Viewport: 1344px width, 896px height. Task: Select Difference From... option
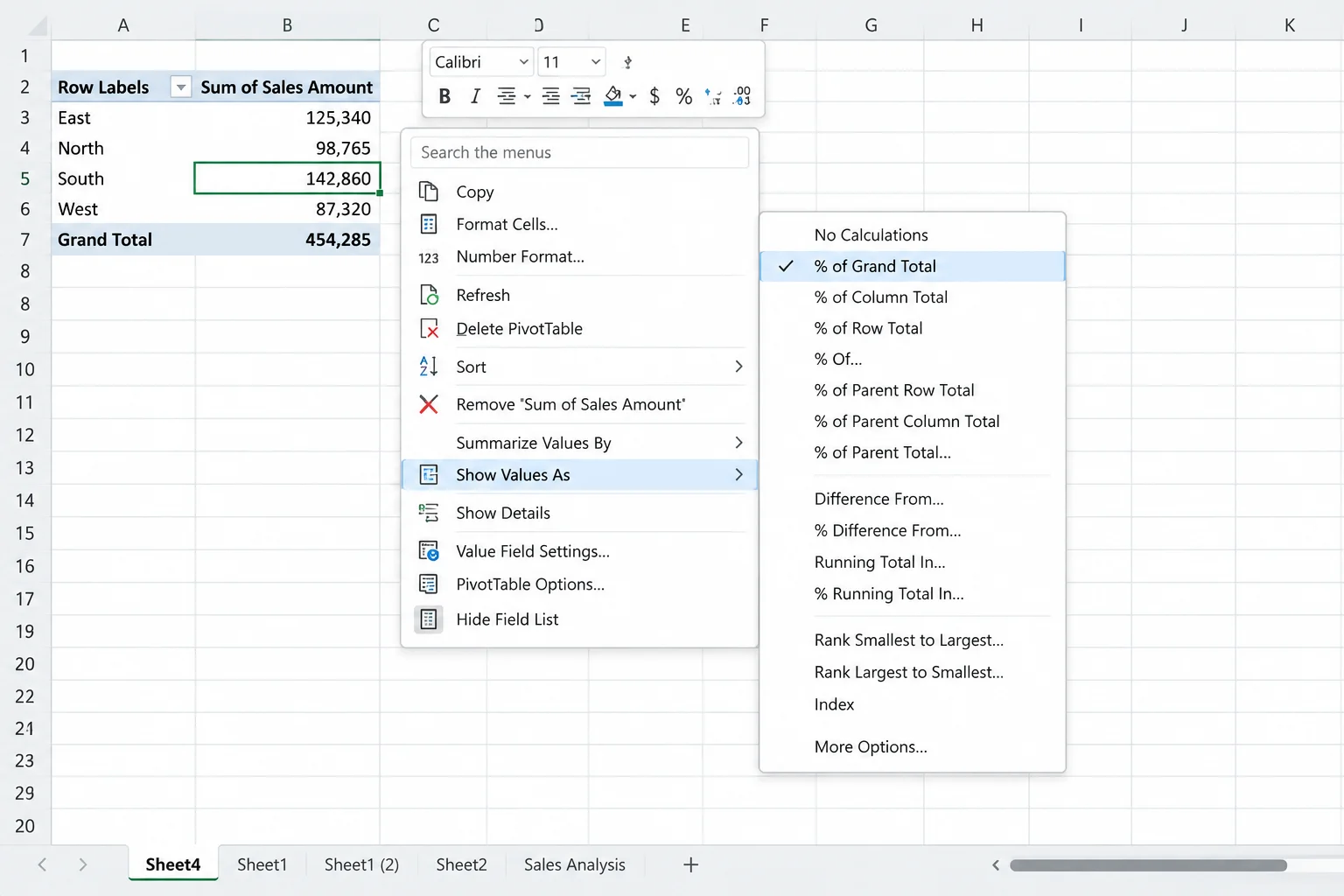coord(878,499)
